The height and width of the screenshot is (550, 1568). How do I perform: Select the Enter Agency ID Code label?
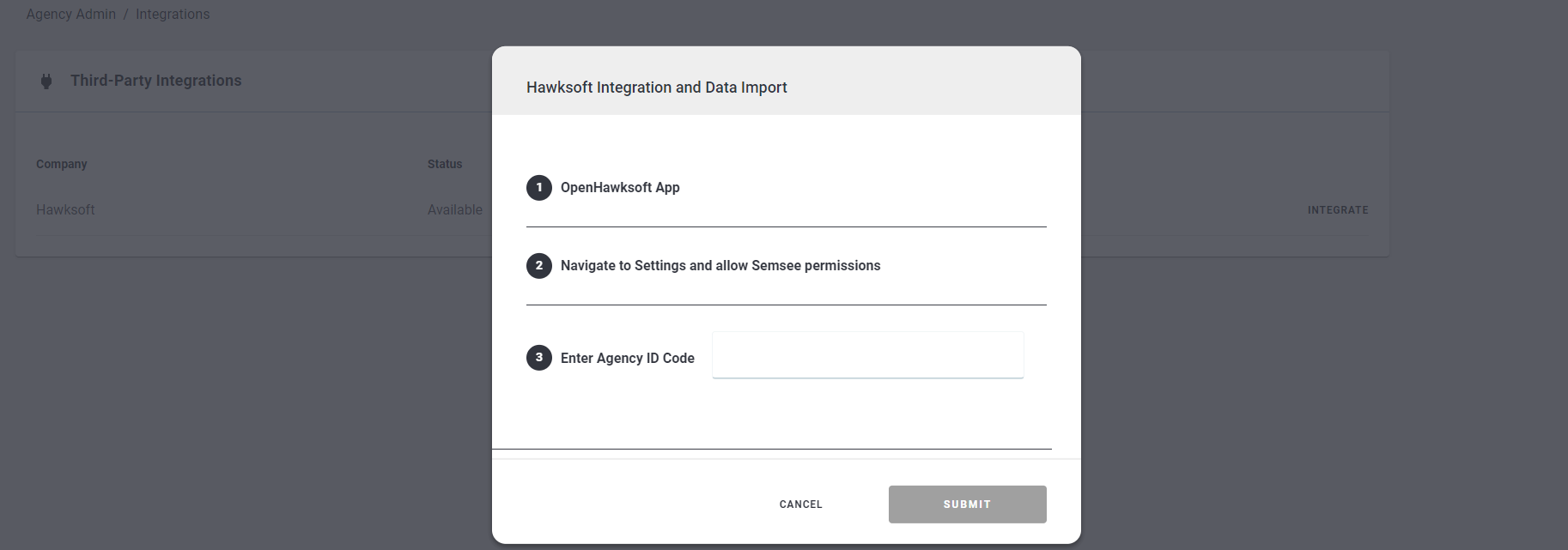[627, 357]
